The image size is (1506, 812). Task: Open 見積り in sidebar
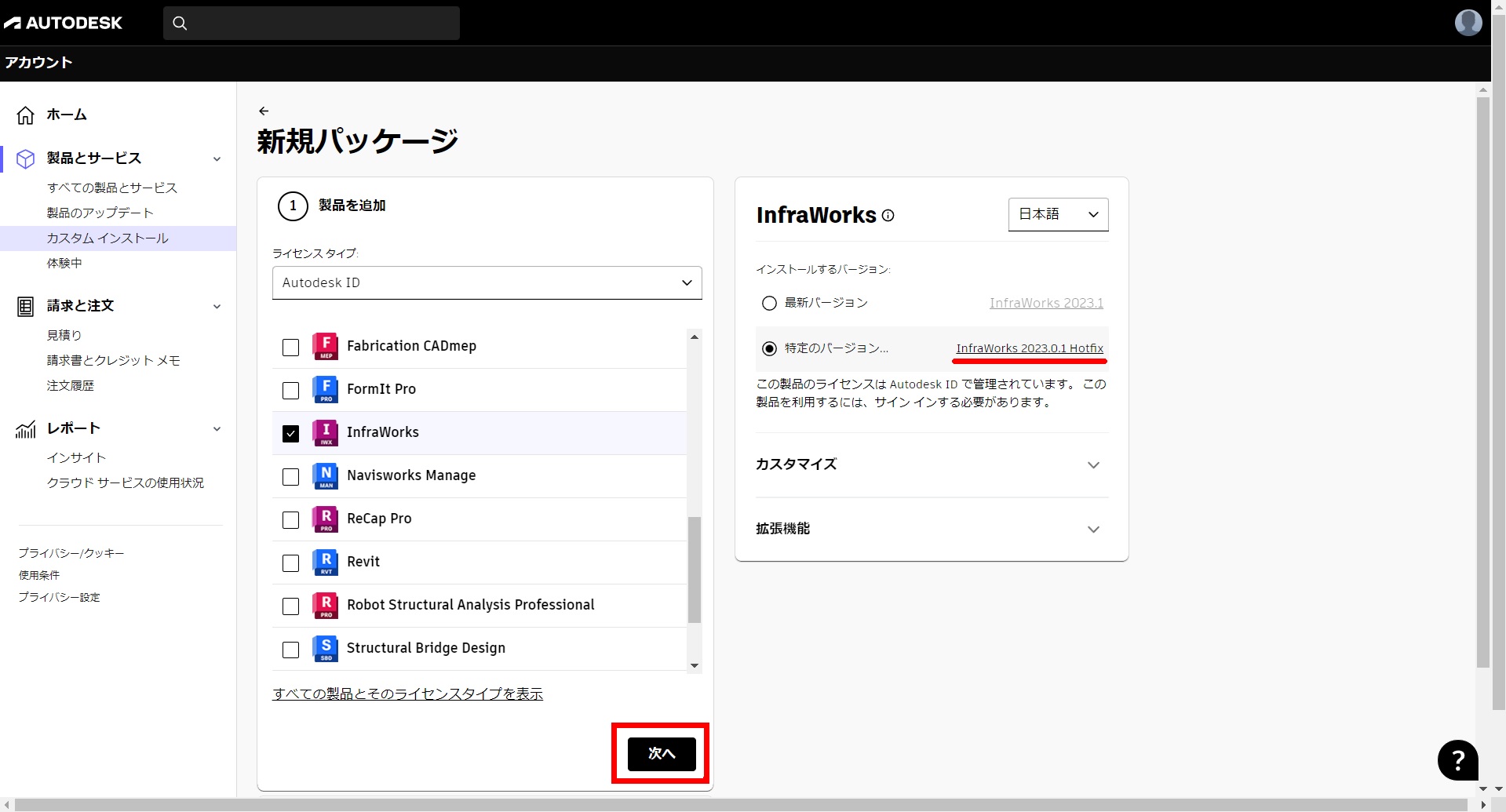[64, 335]
